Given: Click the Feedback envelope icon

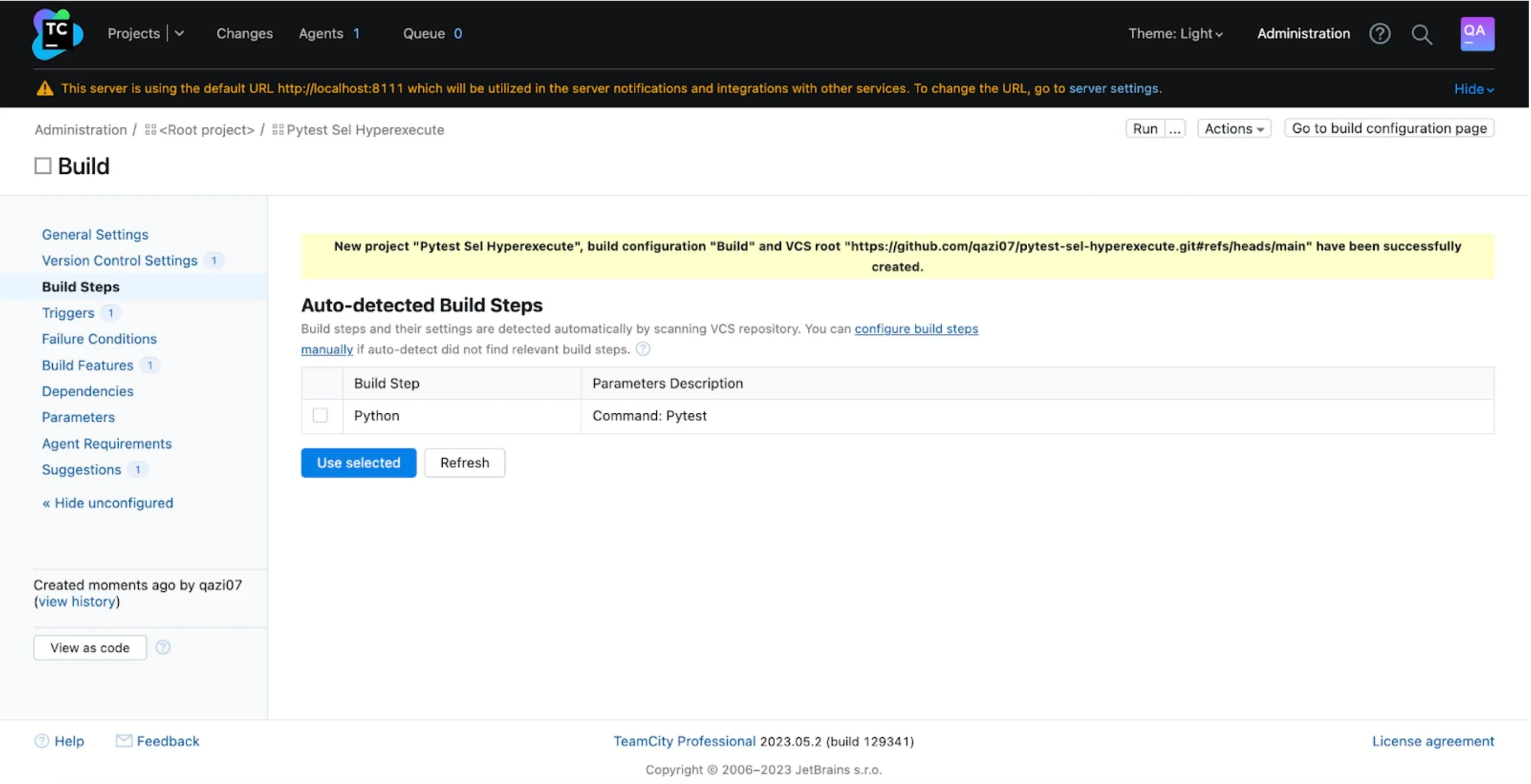Looking at the screenshot, I should [123, 740].
